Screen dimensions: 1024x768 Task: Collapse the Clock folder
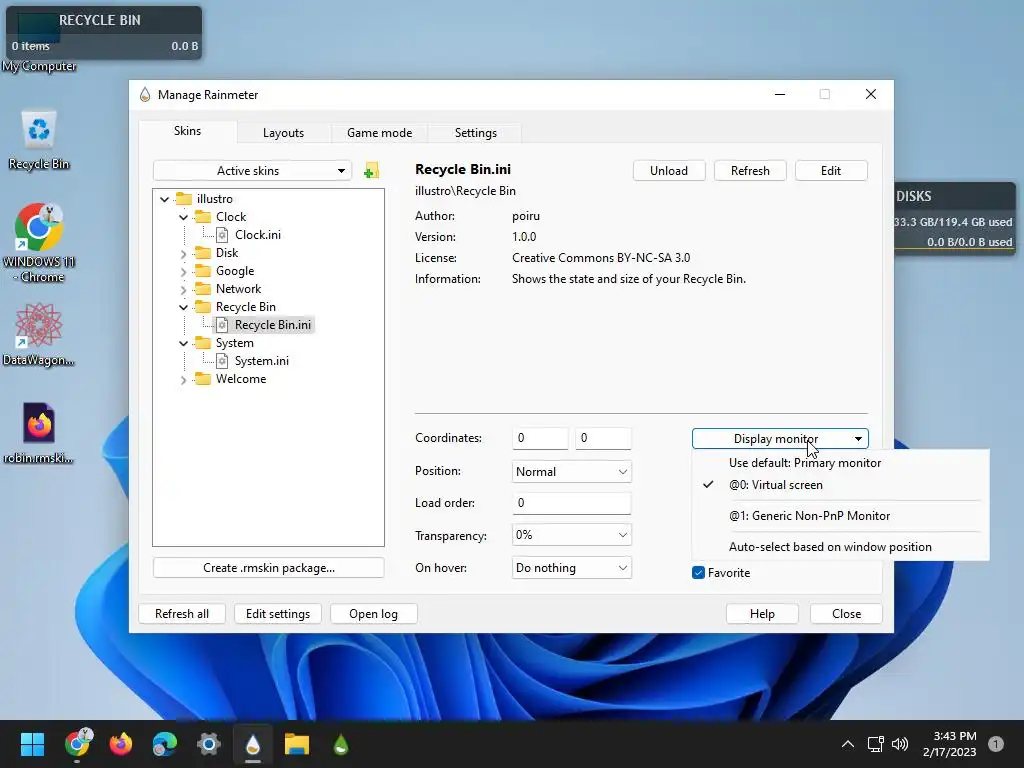(x=184, y=217)
